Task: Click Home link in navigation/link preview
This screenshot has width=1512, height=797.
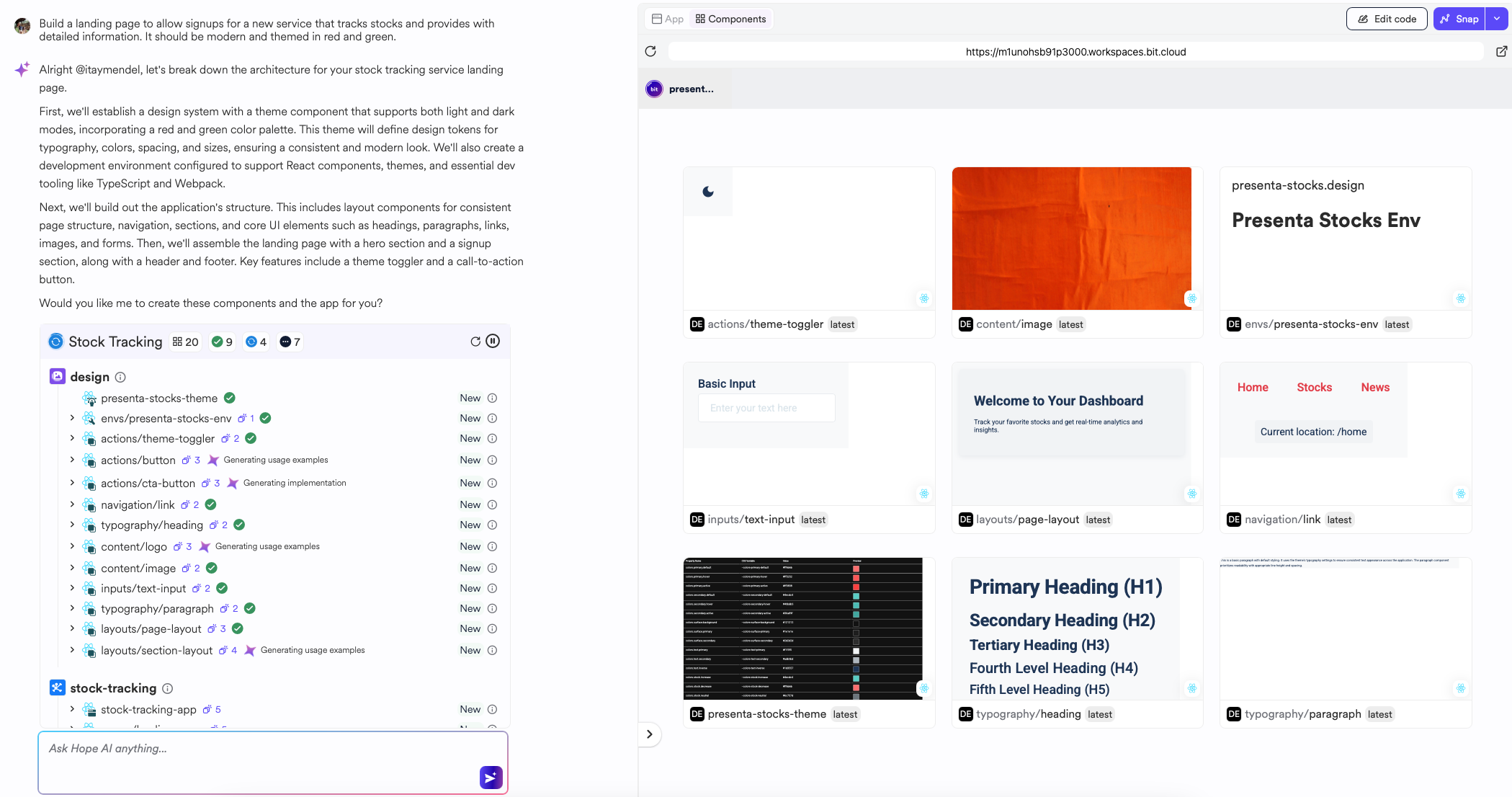Action: 1253,387
